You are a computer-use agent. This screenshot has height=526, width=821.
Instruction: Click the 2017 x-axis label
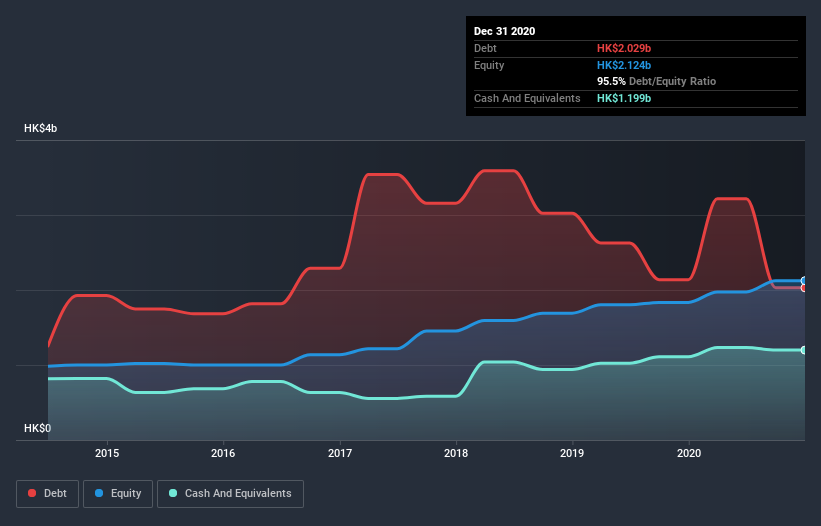(340, 453)
